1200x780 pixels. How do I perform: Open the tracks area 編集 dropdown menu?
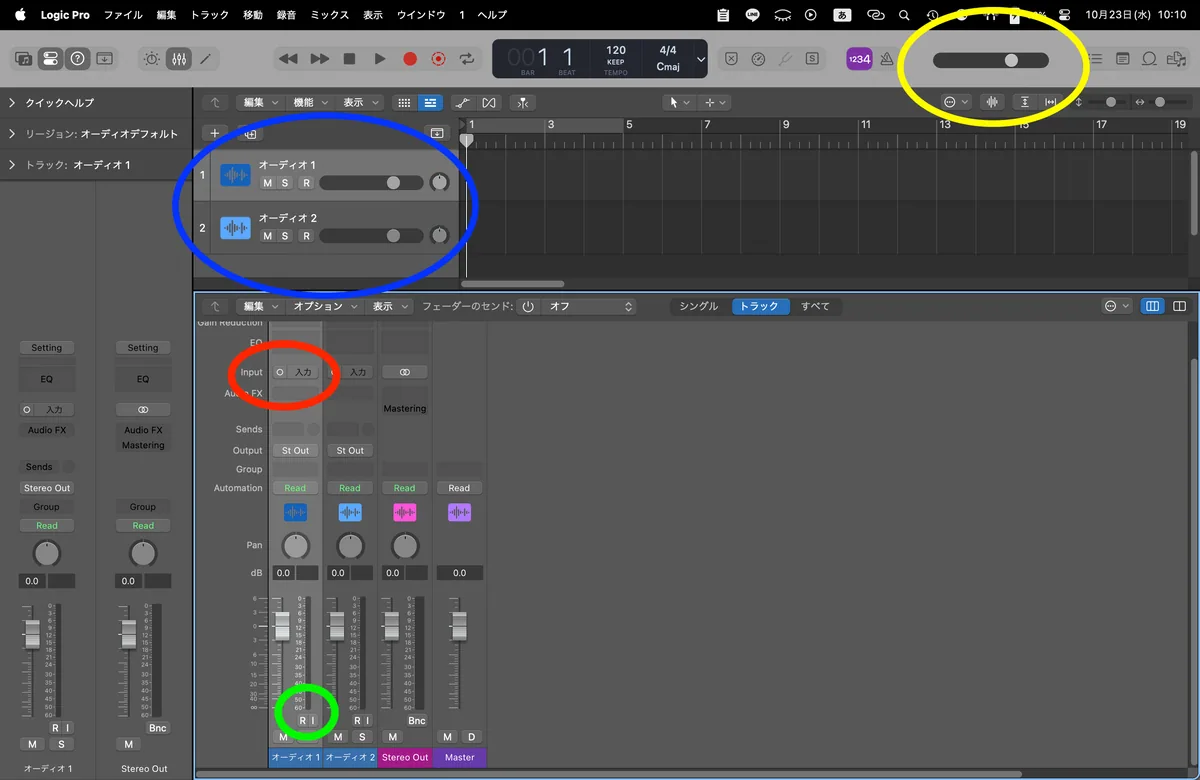point(259,102)
